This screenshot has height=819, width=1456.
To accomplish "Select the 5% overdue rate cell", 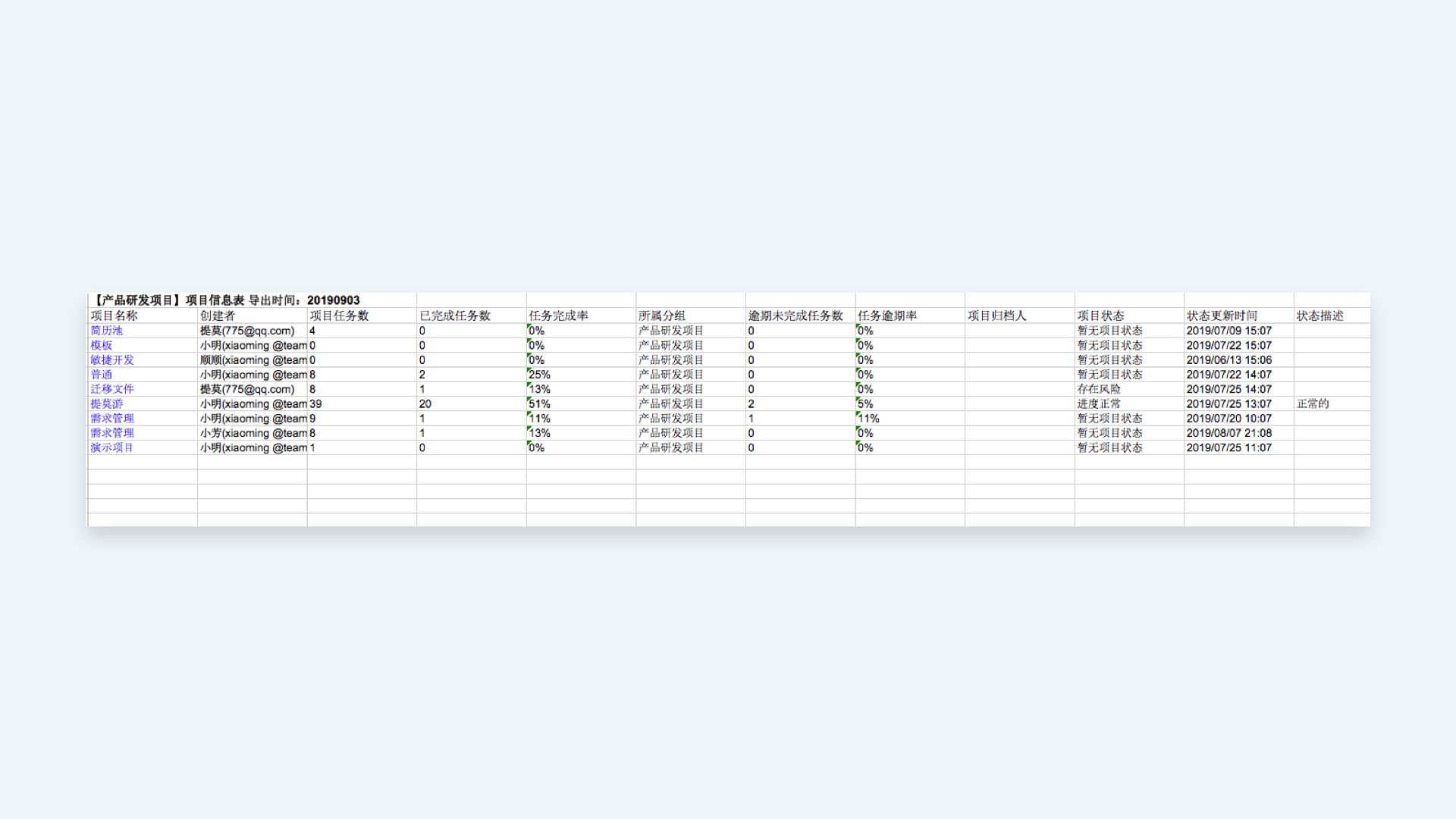I will pyautogui.click(x=910, y=404).
